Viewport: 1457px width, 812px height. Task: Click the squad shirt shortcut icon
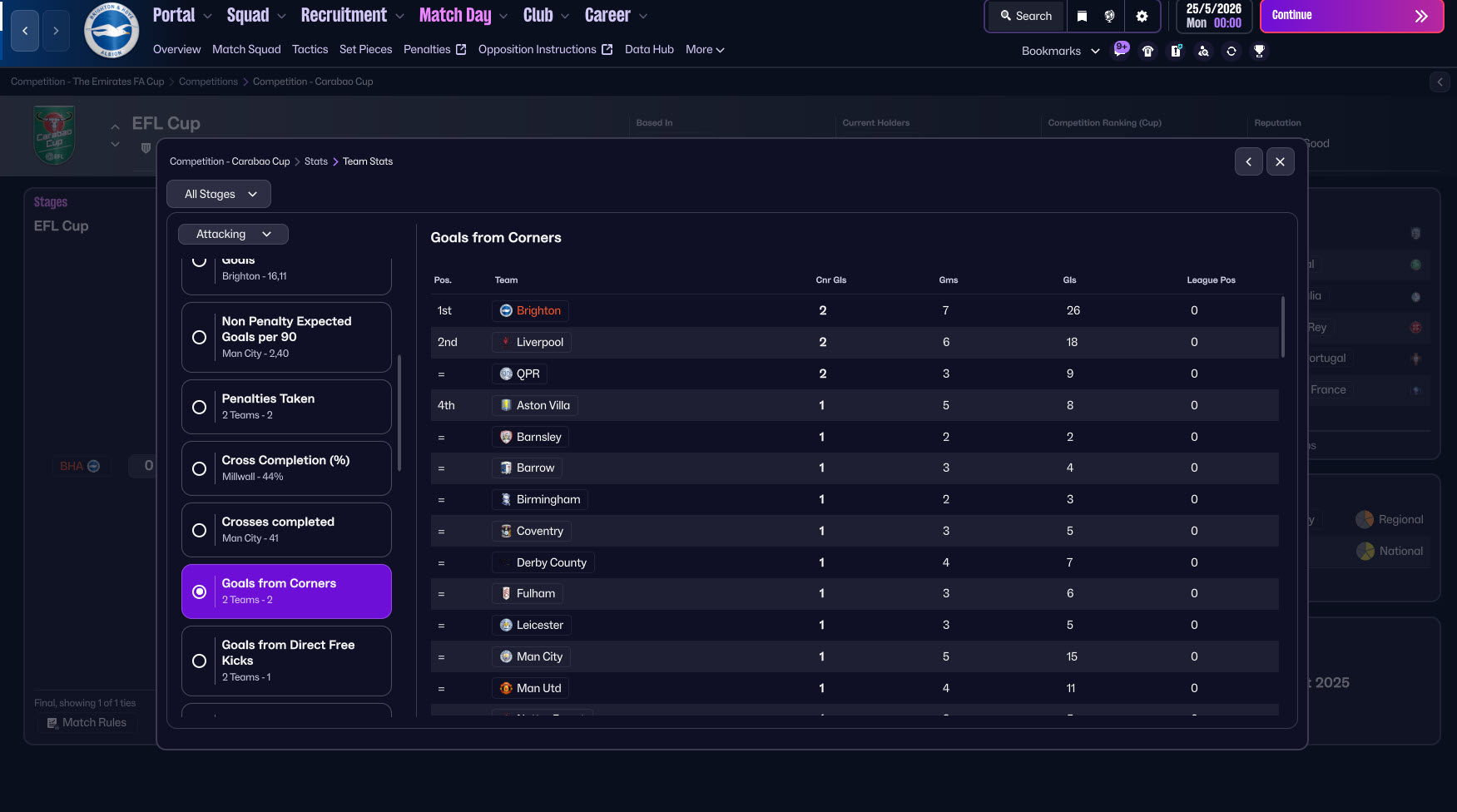tap(1147, 51)
